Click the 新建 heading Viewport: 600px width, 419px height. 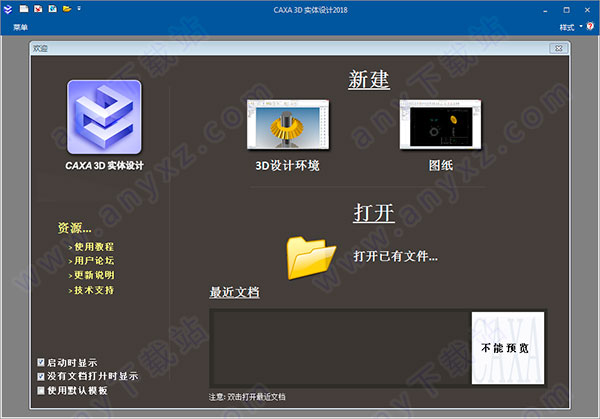coord(369,80)
